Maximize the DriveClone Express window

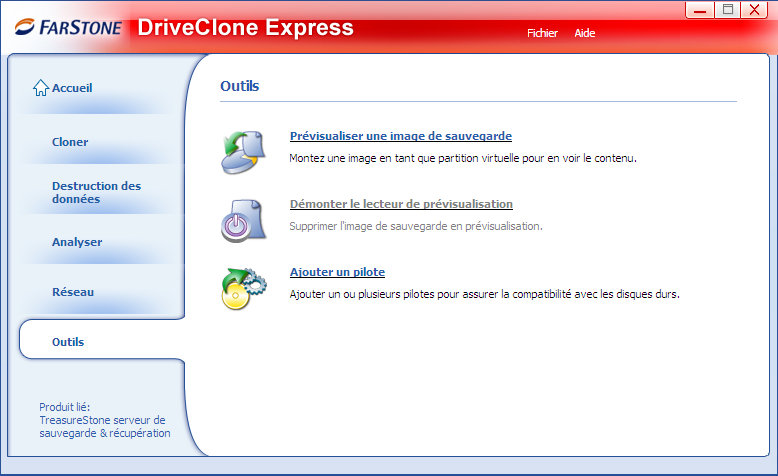click(x=727, y=10)
